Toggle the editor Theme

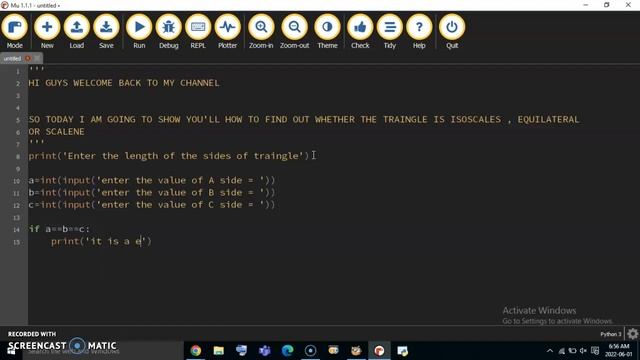pos(327,31)
